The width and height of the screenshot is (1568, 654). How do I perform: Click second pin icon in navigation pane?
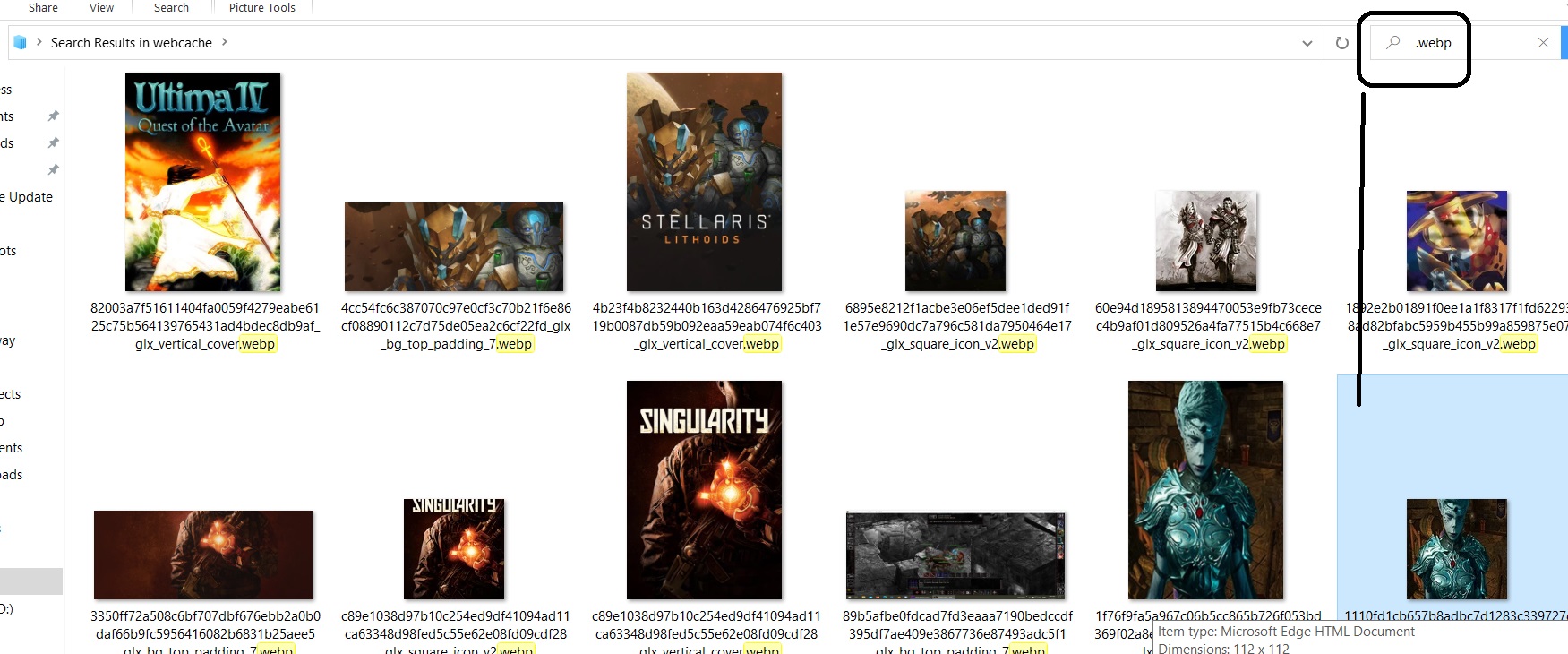click(53, 142)
